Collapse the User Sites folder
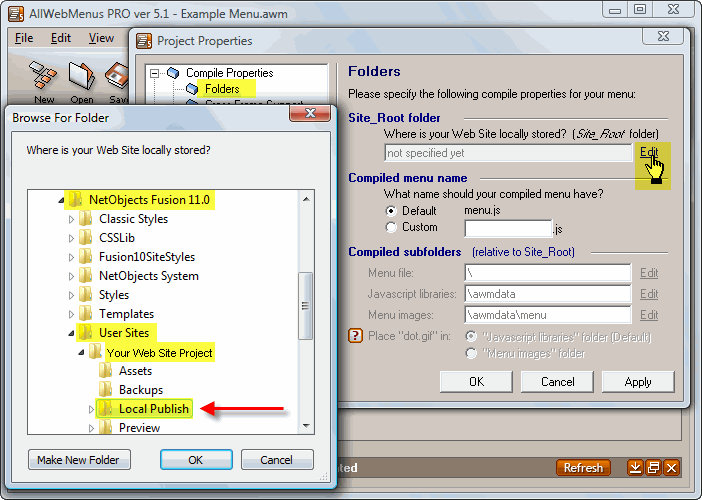702x500 pixels. (x=71, y=333)
